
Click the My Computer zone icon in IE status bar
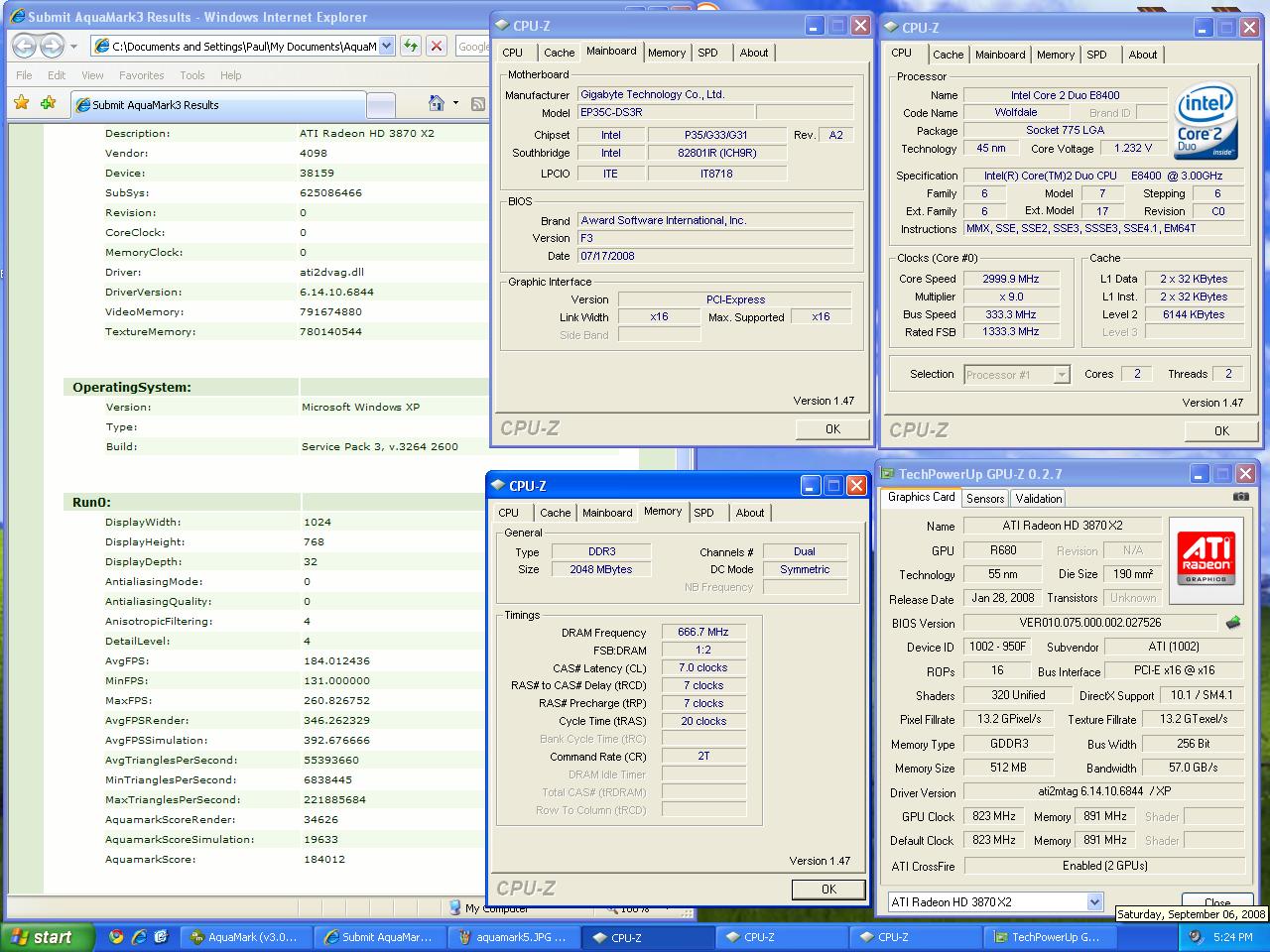click(x=454, y=907)
